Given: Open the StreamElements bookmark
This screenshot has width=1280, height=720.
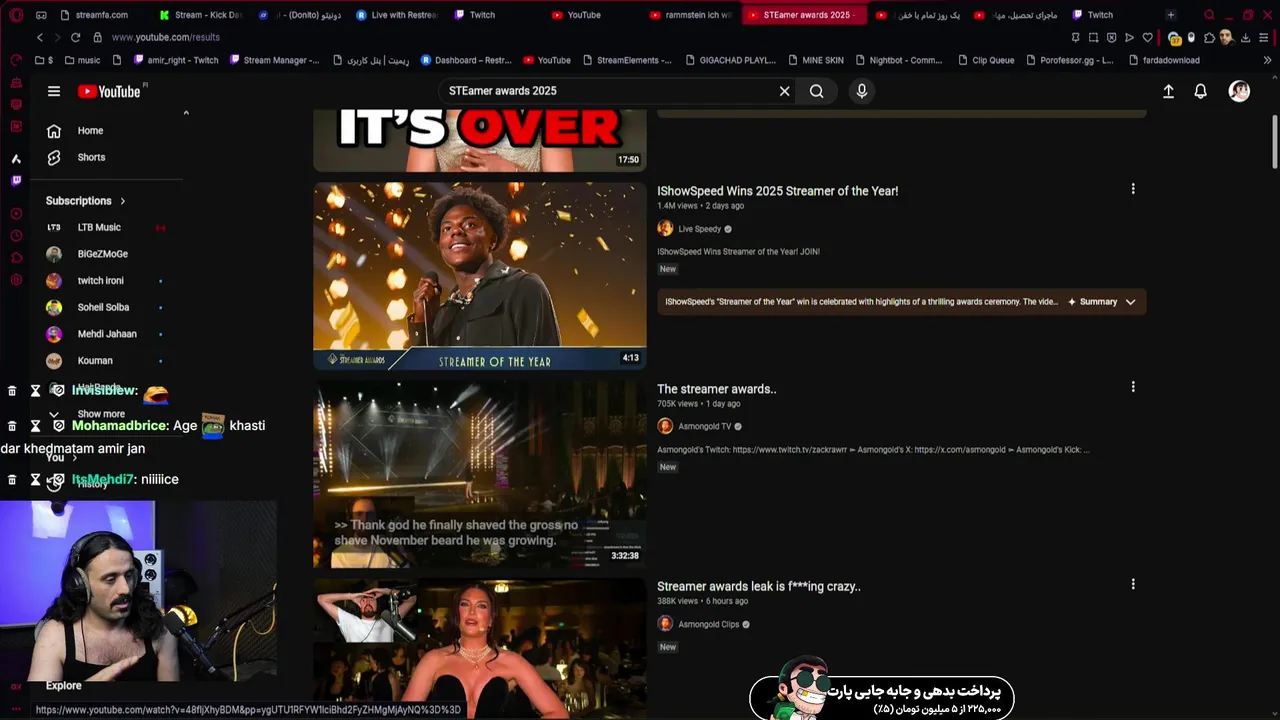Looking at the screenshot, I should point(627,60).
